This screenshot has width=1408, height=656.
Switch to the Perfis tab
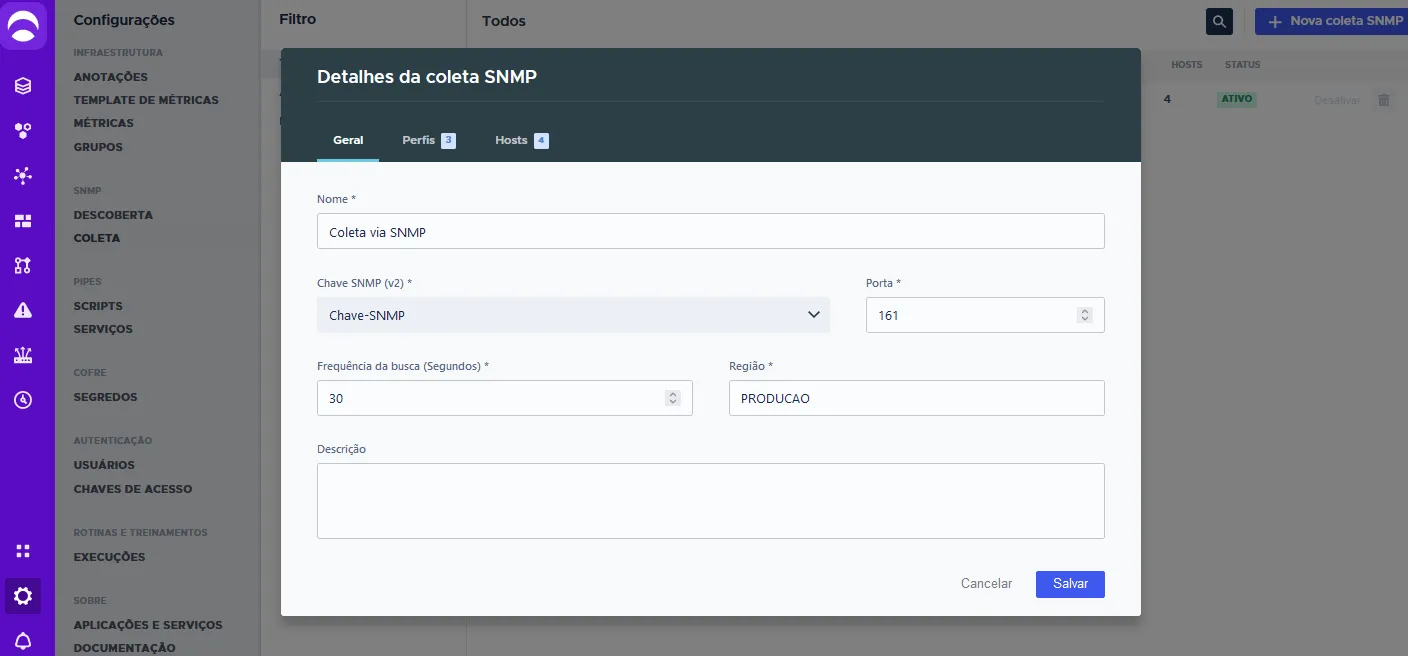(429, 141)
